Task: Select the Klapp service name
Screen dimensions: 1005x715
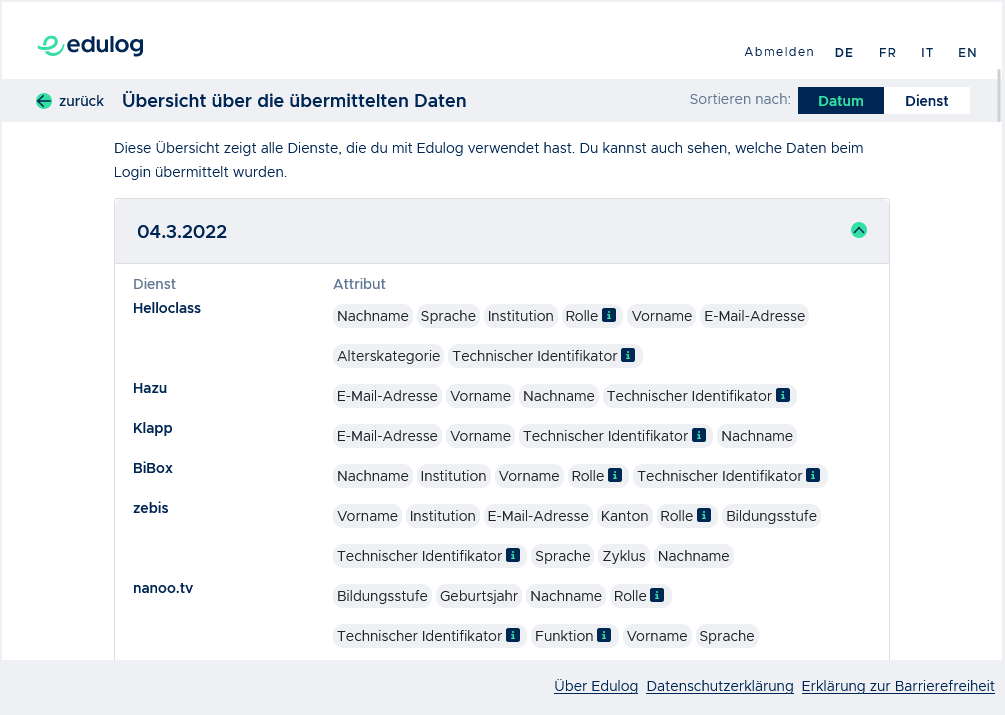Action: [153, 428]
